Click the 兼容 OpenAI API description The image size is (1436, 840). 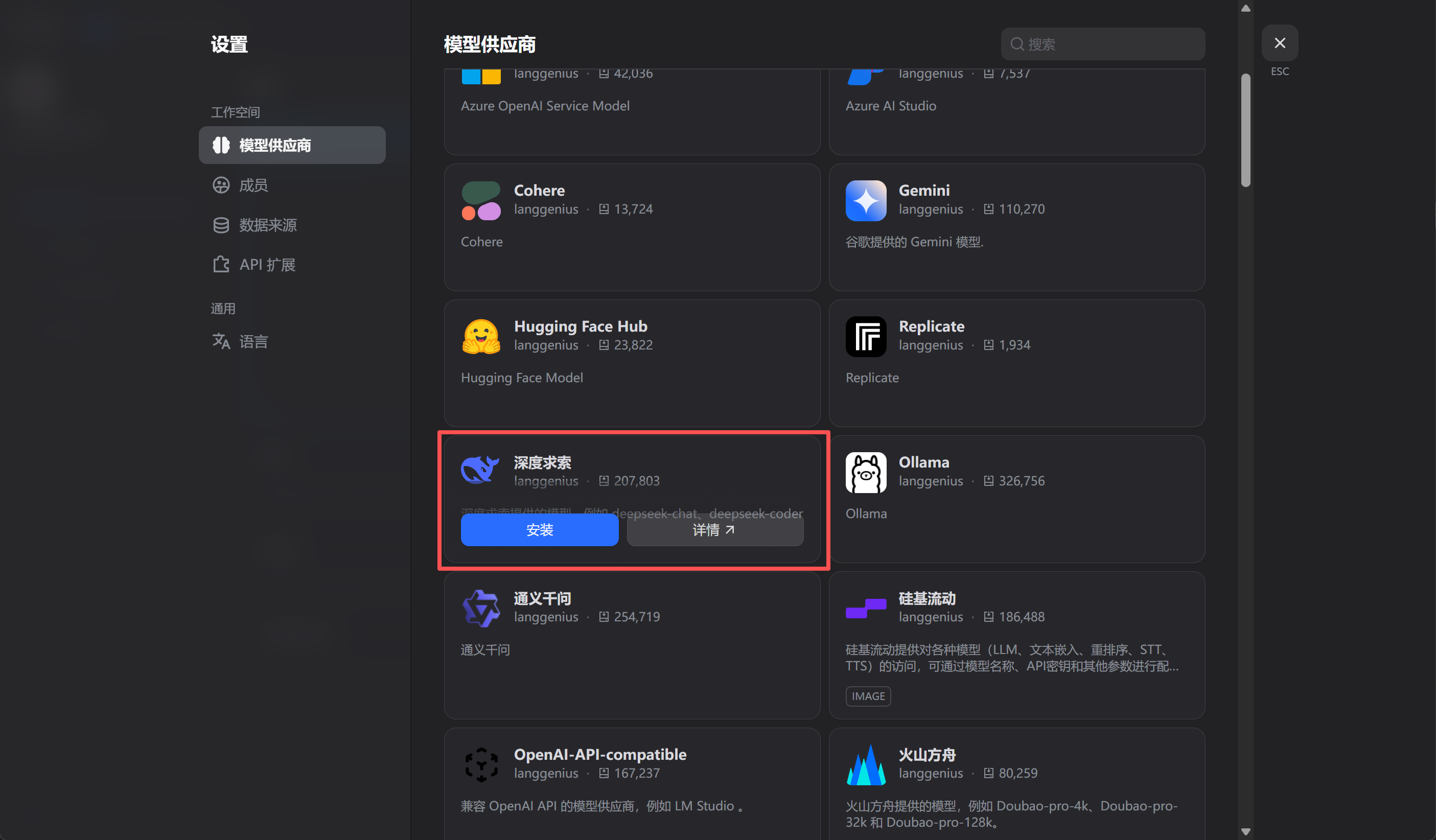point(602,806)
